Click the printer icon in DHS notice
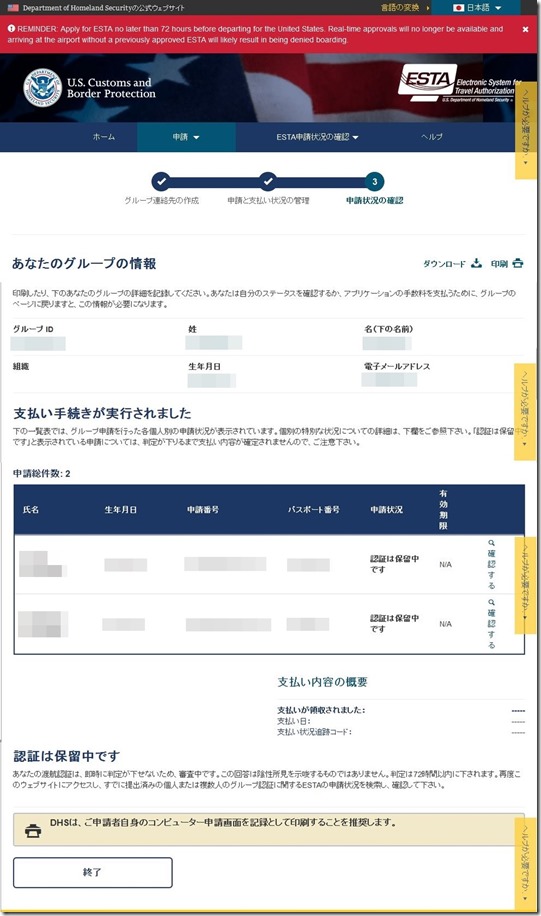The image size is (541, 916). tap(33, 830)
